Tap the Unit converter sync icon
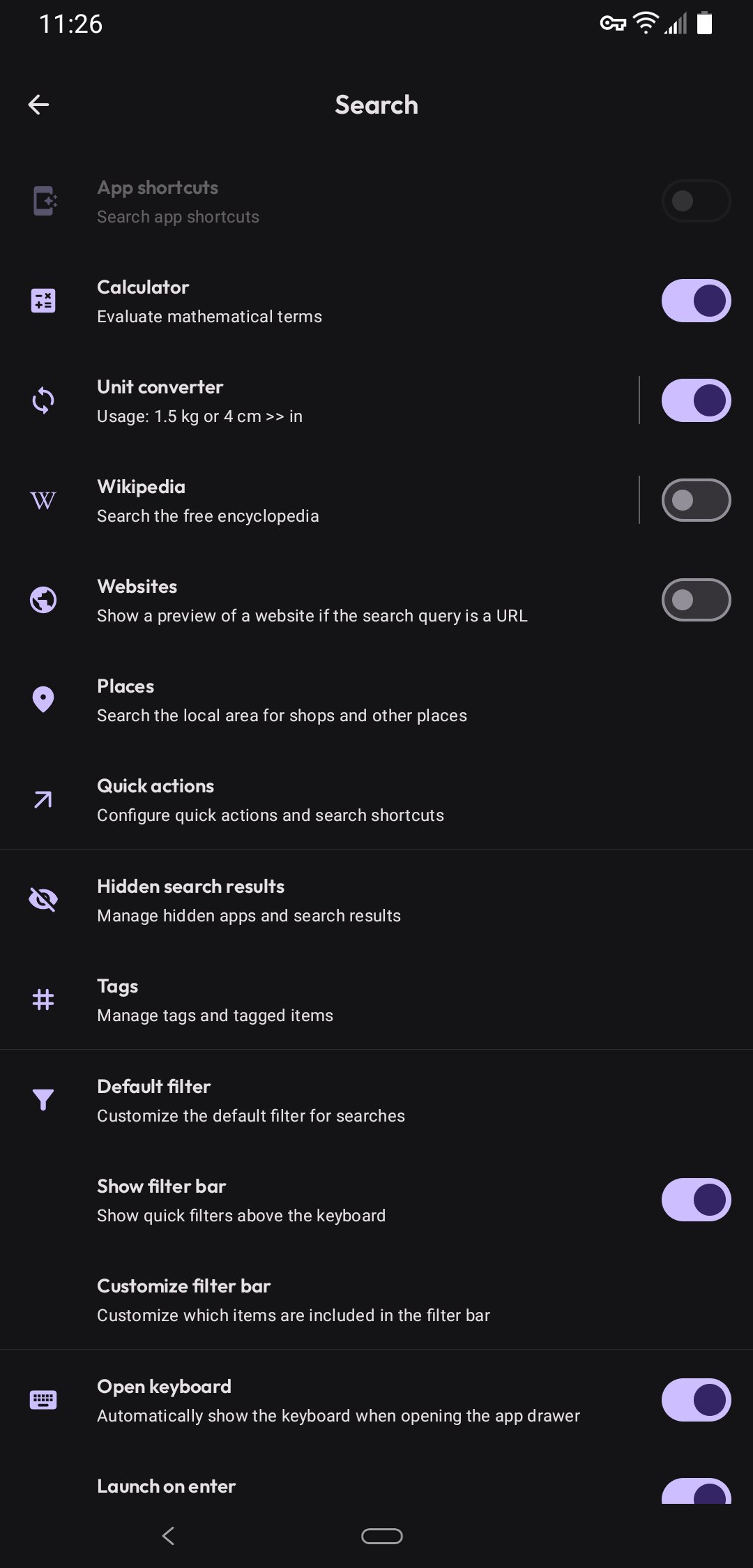Screen dimensions: 753x1568 coord(43,400)
